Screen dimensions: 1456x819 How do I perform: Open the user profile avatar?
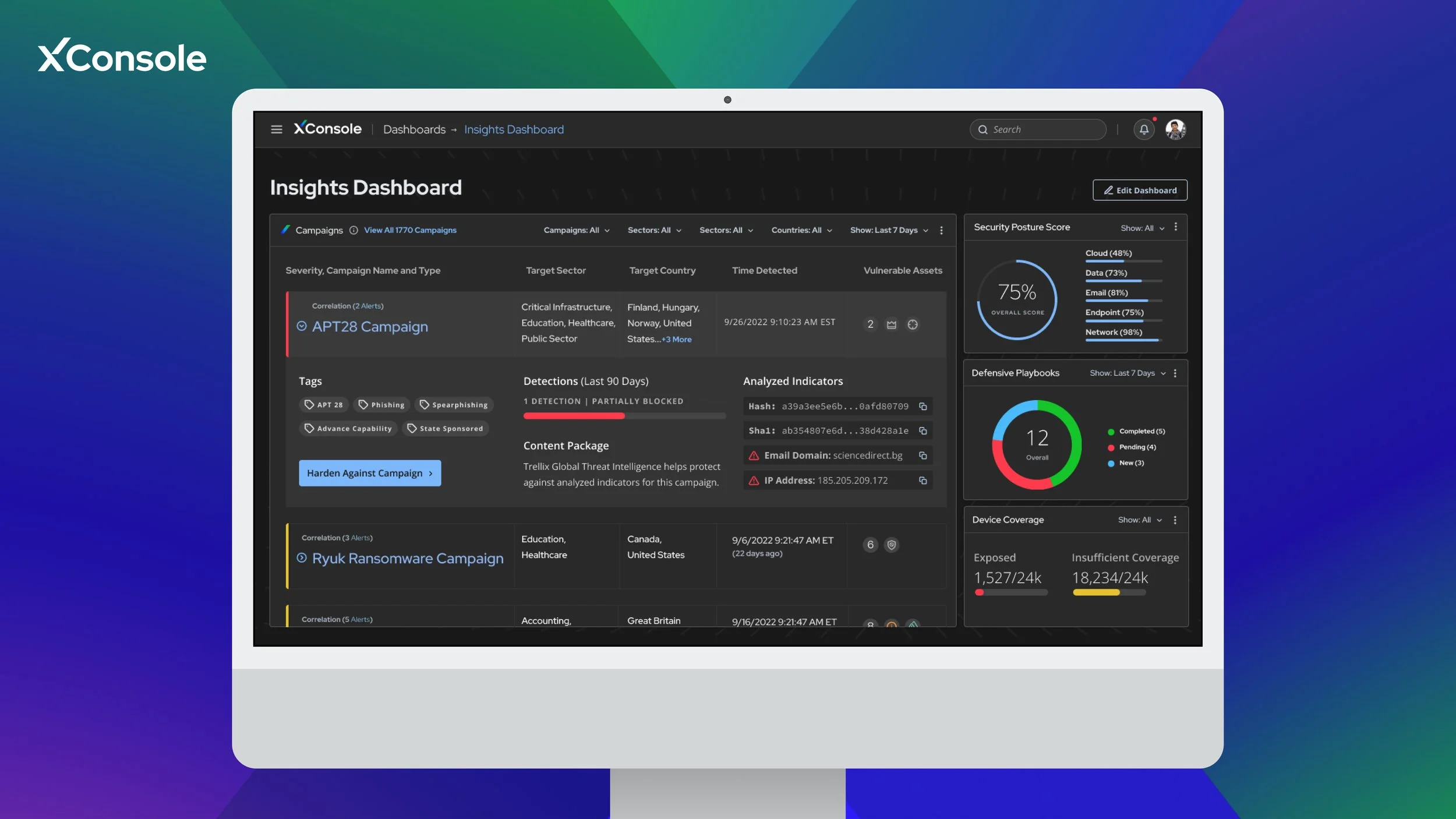pyautogui.click(x=1175, y=129)
